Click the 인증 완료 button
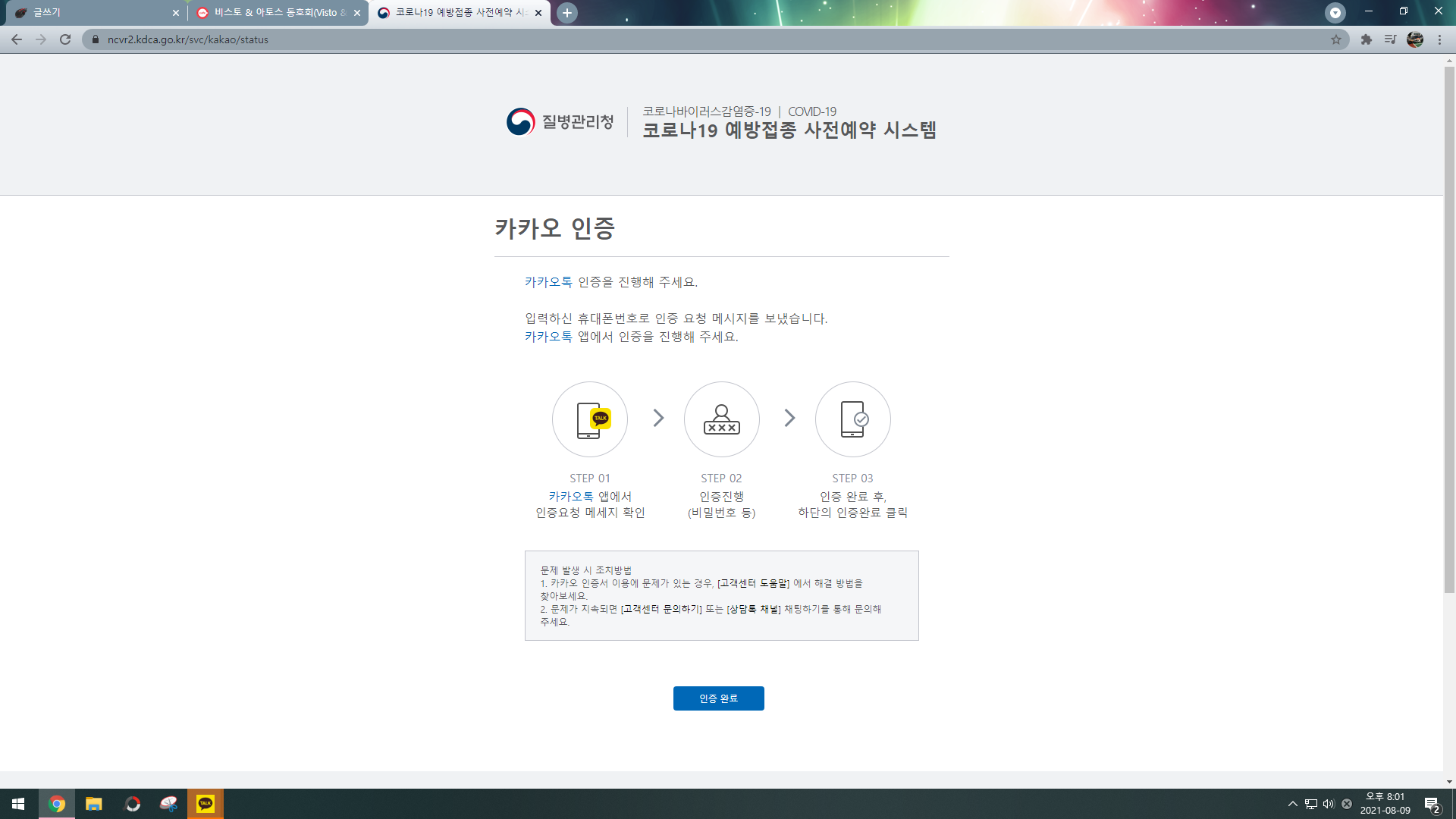The height and width of the screenshot is (819, 1456). pos(718,698)
